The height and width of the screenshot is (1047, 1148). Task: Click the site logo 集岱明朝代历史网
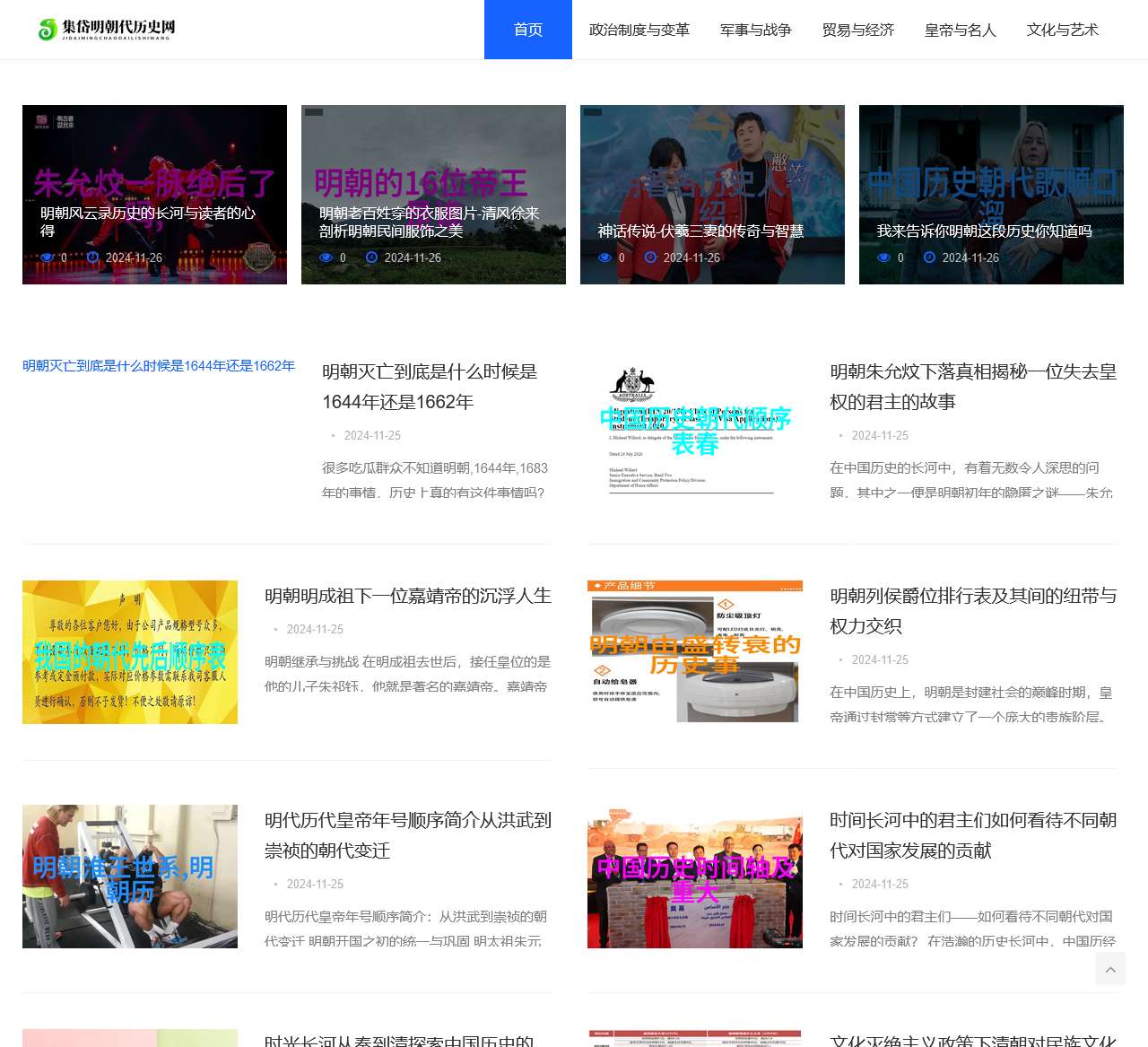pyautogui.click(x=106, y=30)
